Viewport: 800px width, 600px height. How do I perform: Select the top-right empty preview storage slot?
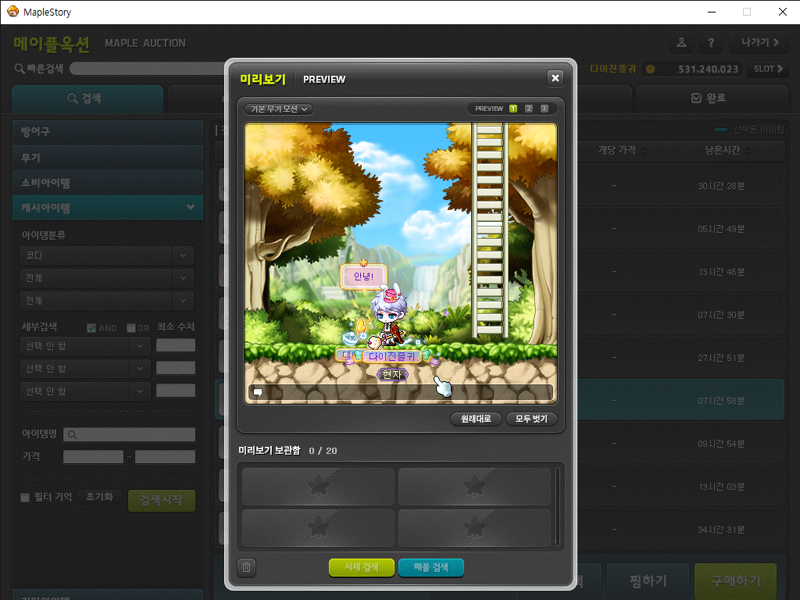coord(474,487)
